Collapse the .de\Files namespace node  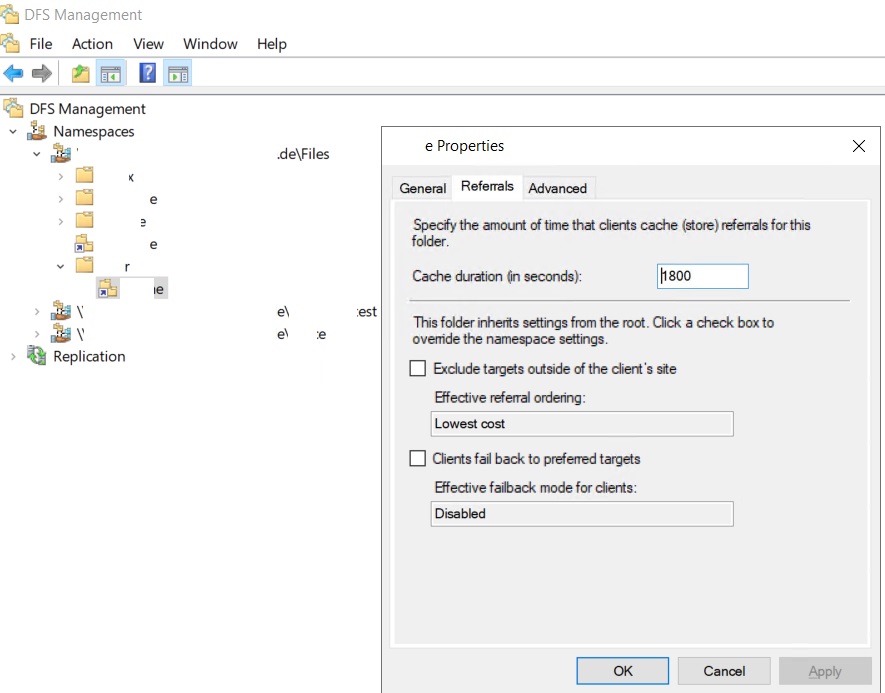pos(37,153)
